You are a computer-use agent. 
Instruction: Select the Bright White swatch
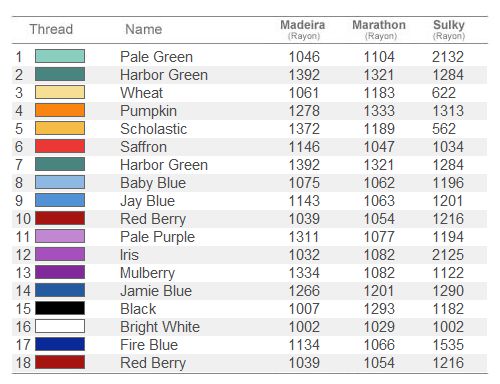(60, 326)
